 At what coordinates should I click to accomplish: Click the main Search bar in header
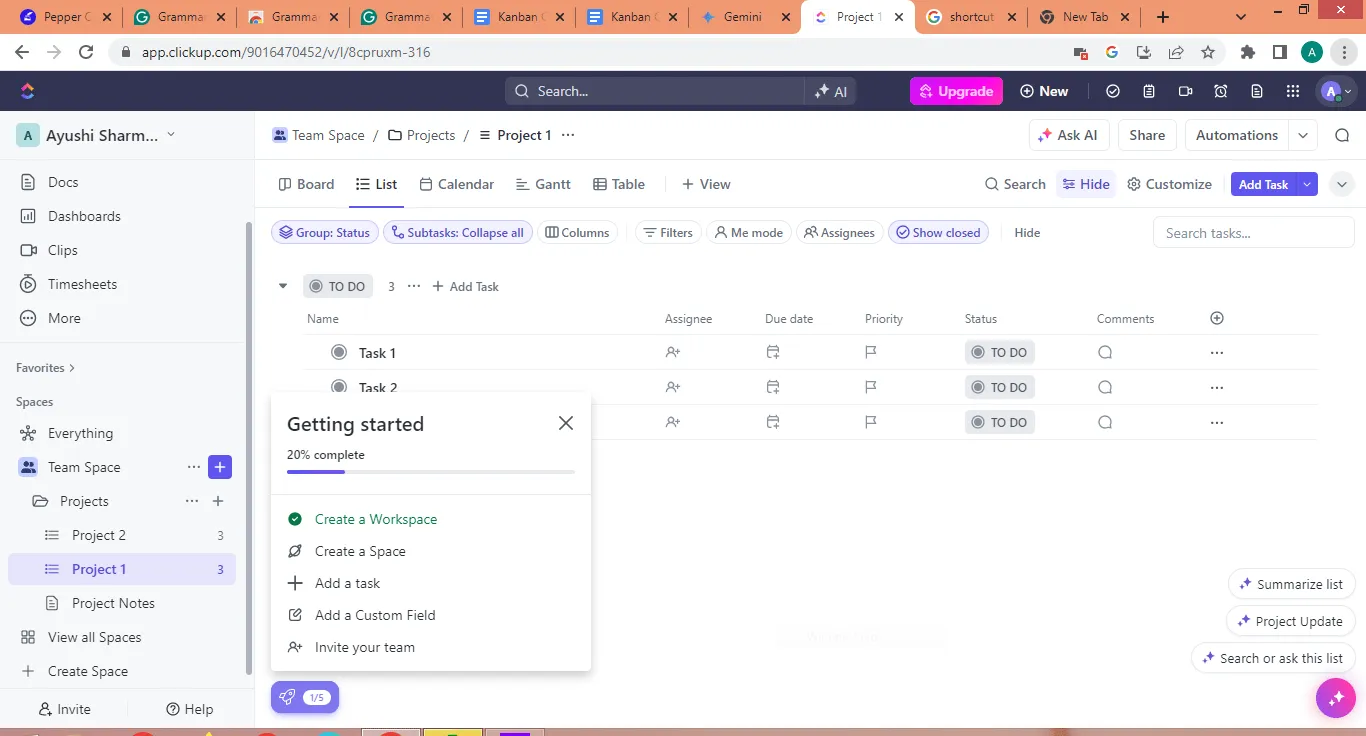[654, 91]
